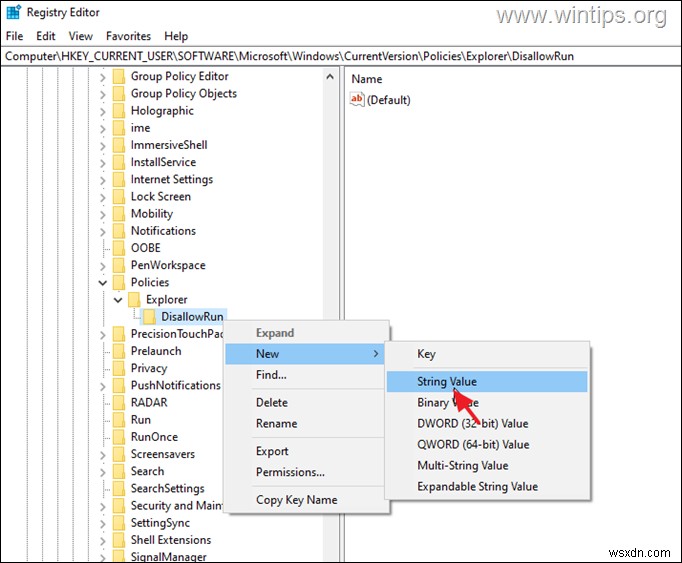The width and height of the screenshot is (682, 563).
Task: Click the Prelaunch folder icon
Action: pyautogui.click(x=119, y=351)
